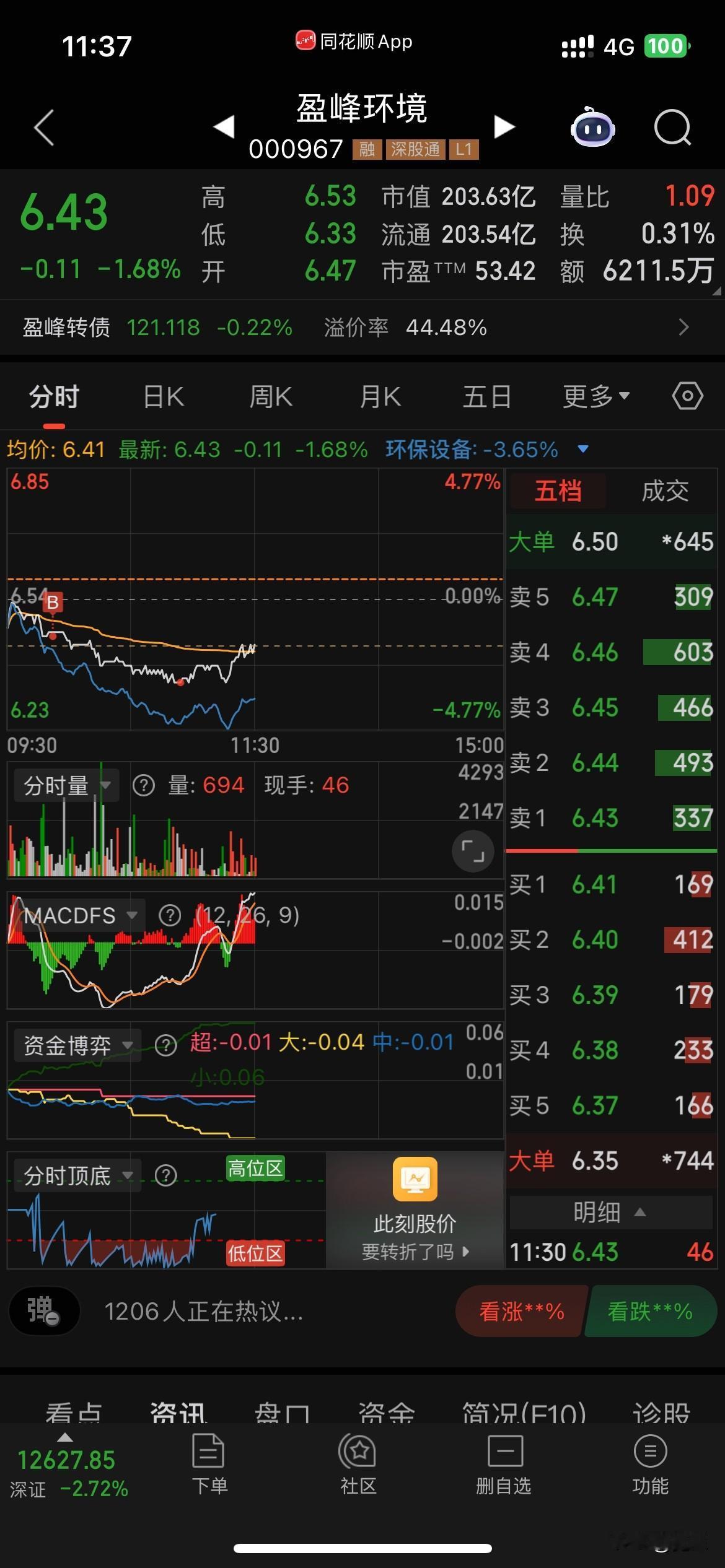725x1568 pixels.
Task: Expand 环保设备 sector dropdown arrow
Action: pos(582,449)
